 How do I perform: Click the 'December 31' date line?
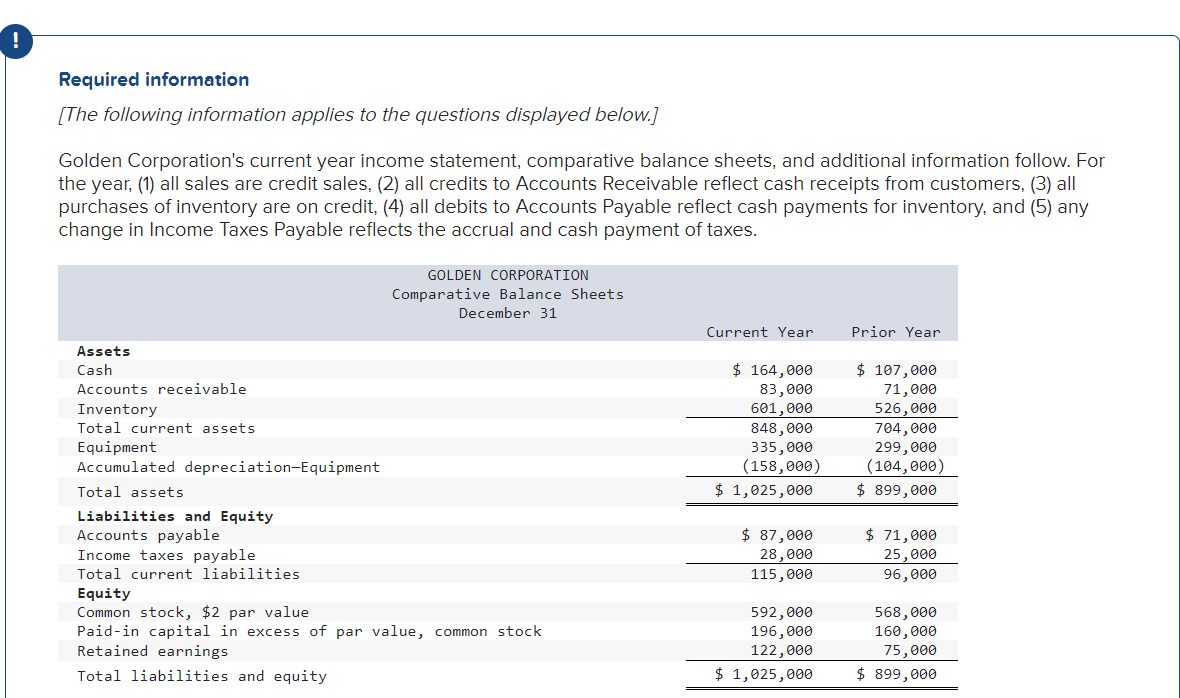tap(508, 313)
